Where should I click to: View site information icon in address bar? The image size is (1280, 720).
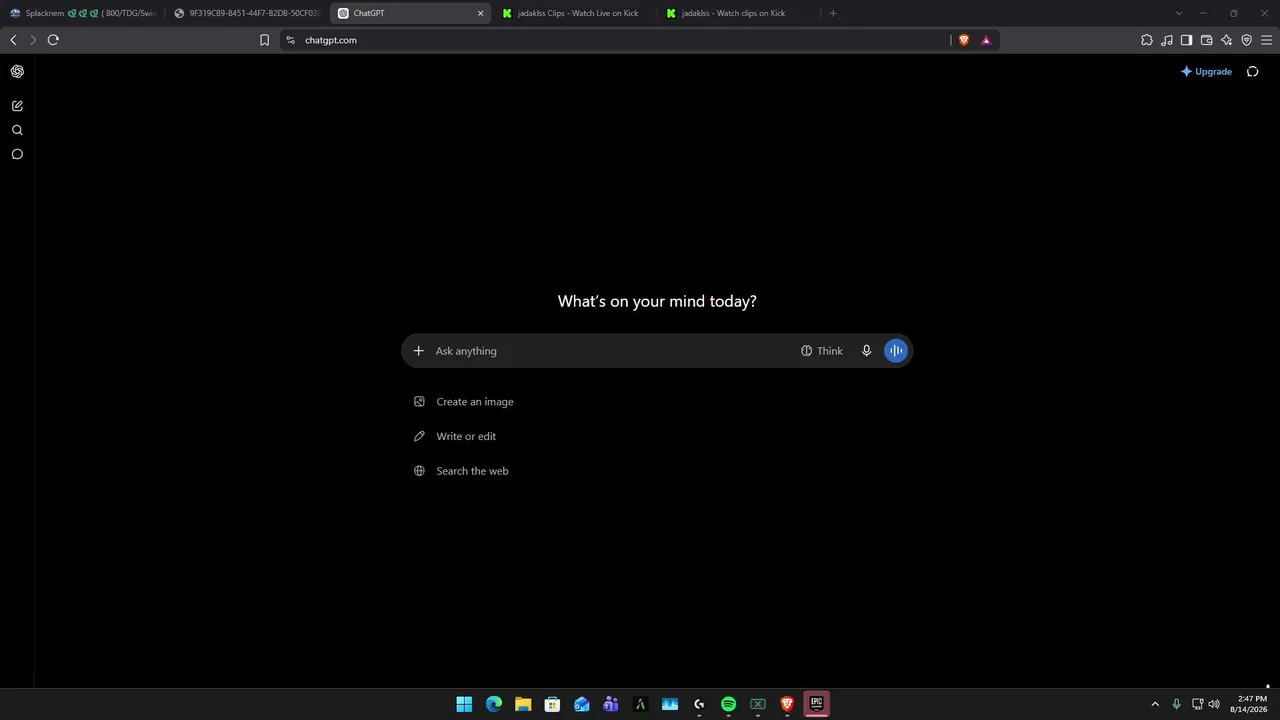click(291, 40)
